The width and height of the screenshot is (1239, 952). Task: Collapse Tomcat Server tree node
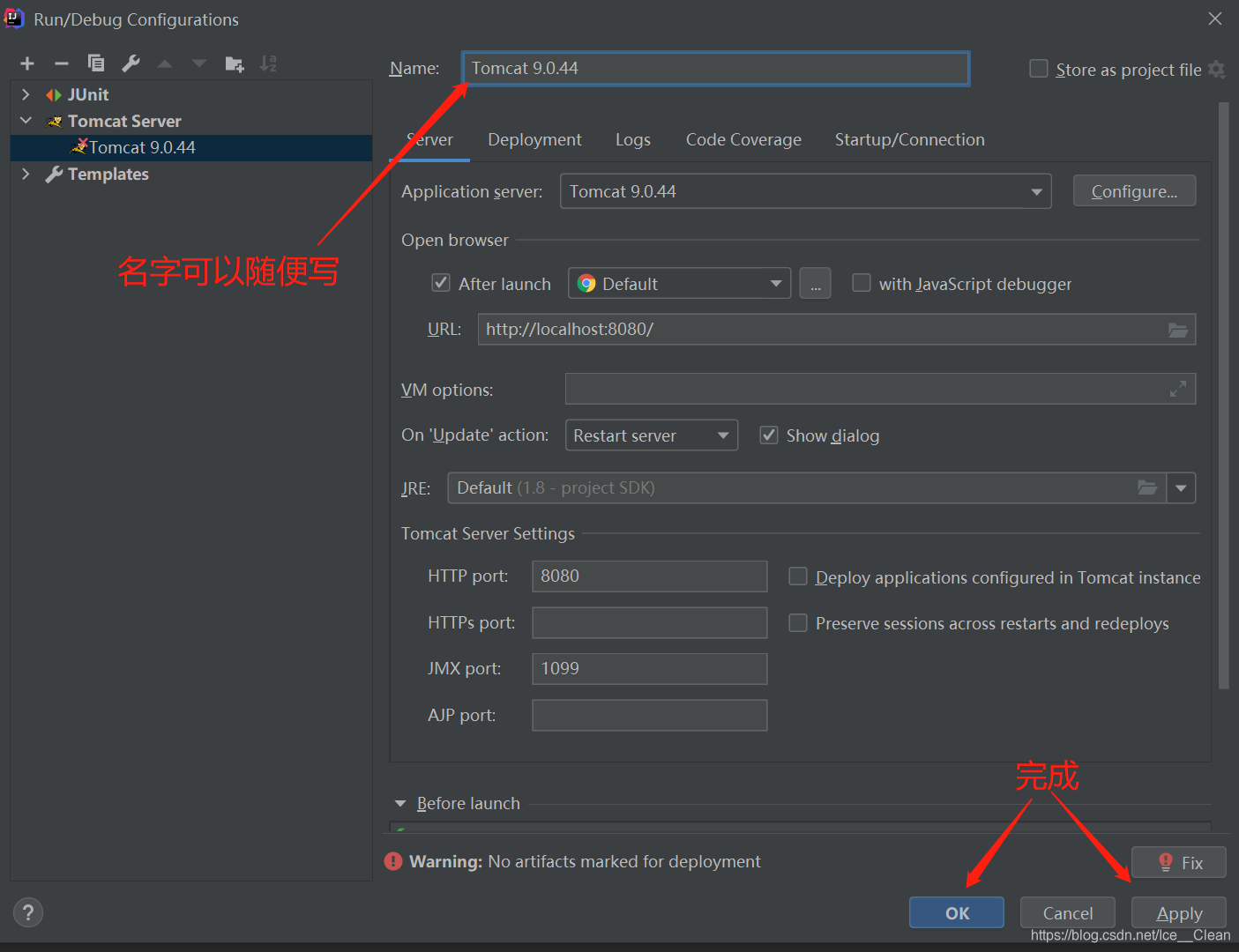pos(26,121)
